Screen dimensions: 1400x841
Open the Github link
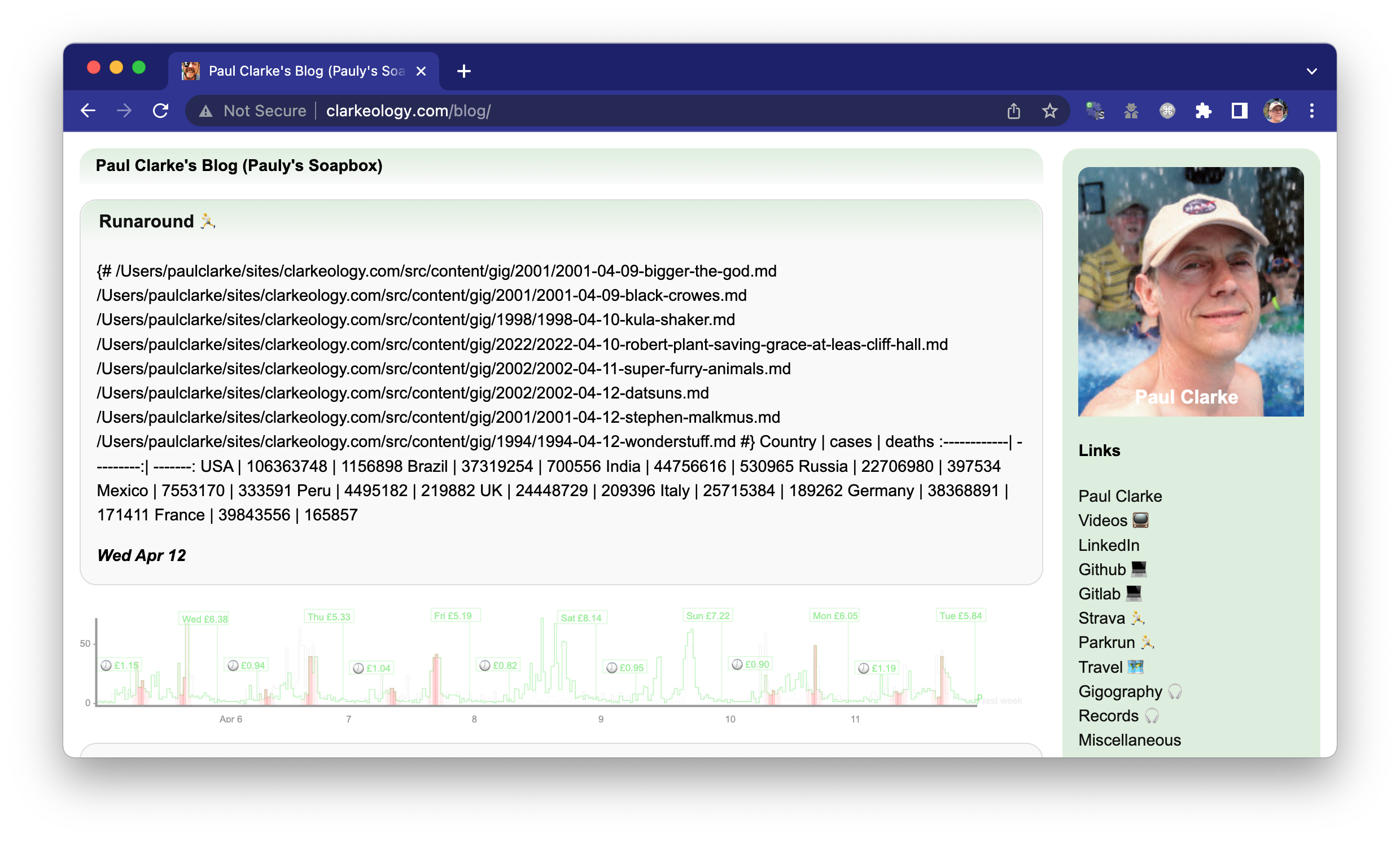point(1113,569)
